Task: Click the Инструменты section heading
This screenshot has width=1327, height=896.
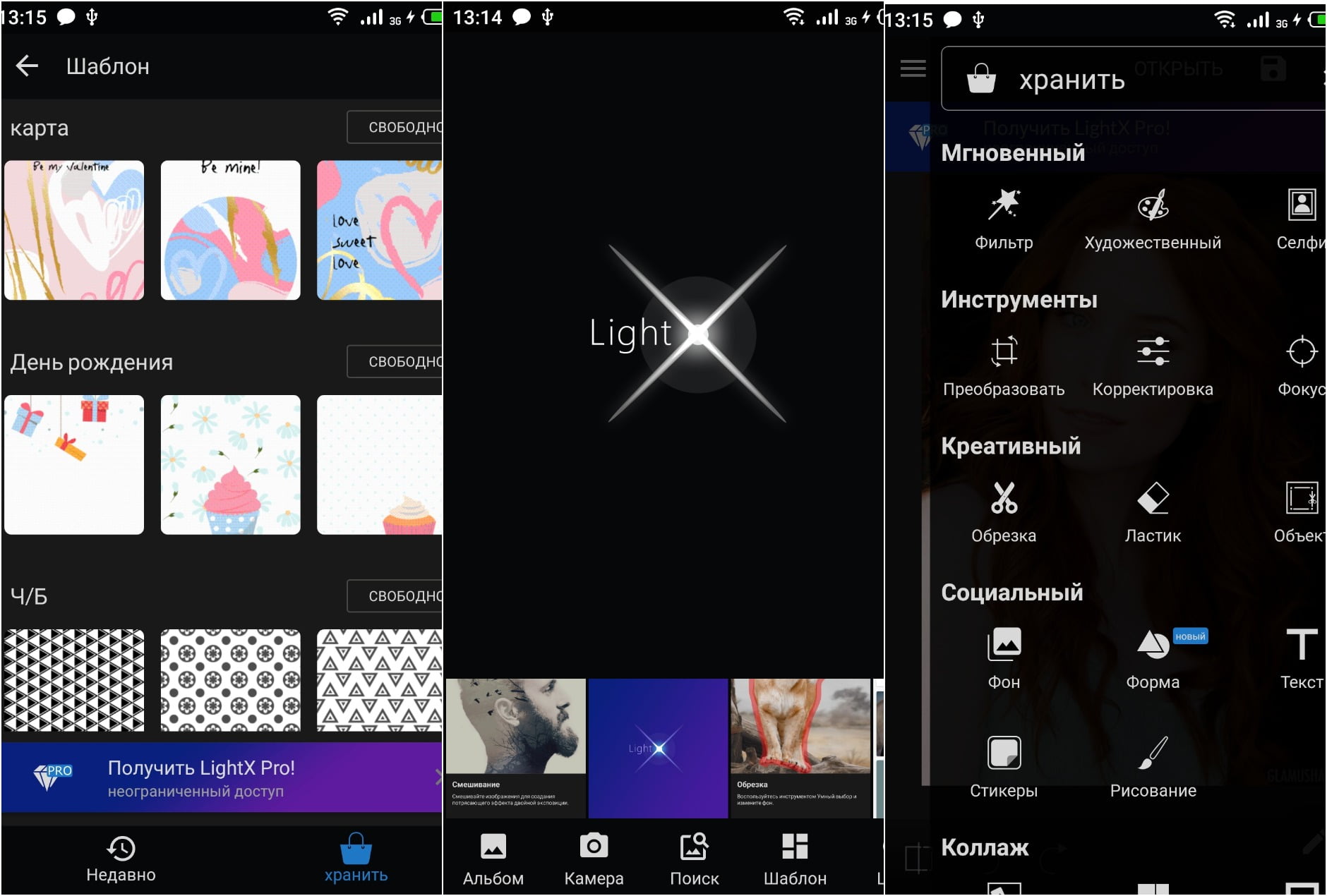Action: (x=1019, y=299)
